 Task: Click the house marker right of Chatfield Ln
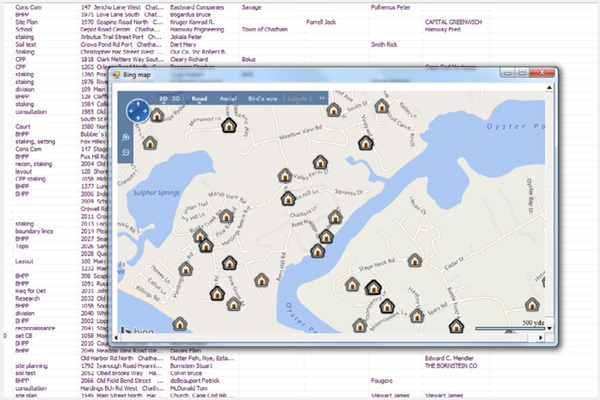335,217
